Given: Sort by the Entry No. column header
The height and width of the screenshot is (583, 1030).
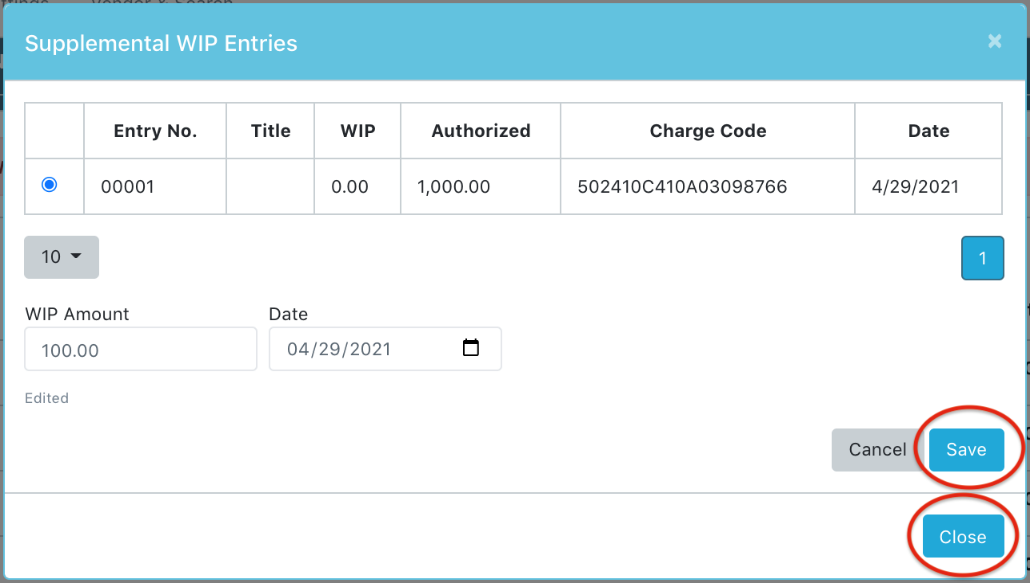Looking at the screenshot, I should point(155,131).
